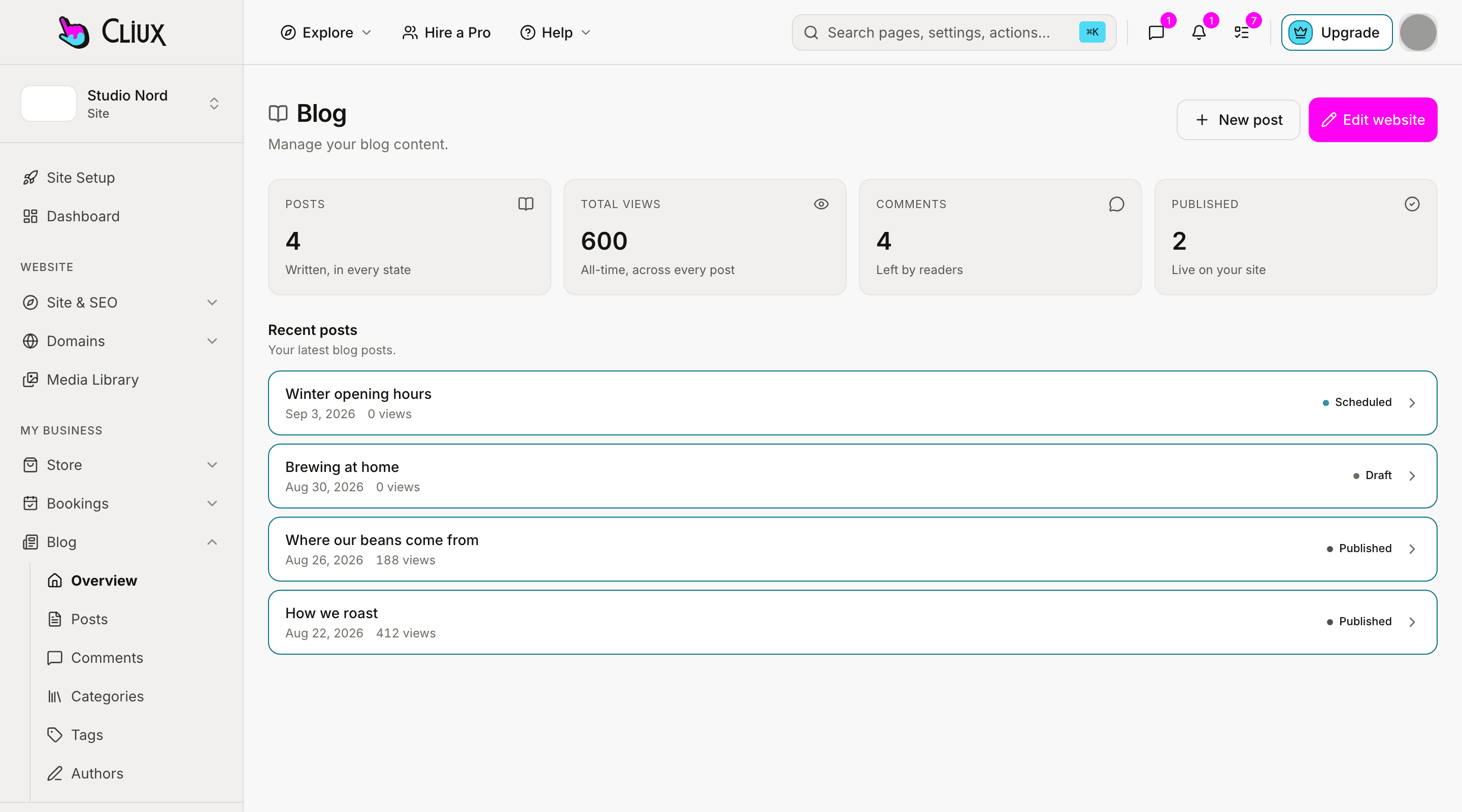Expand the Domains section

(212, 341)
